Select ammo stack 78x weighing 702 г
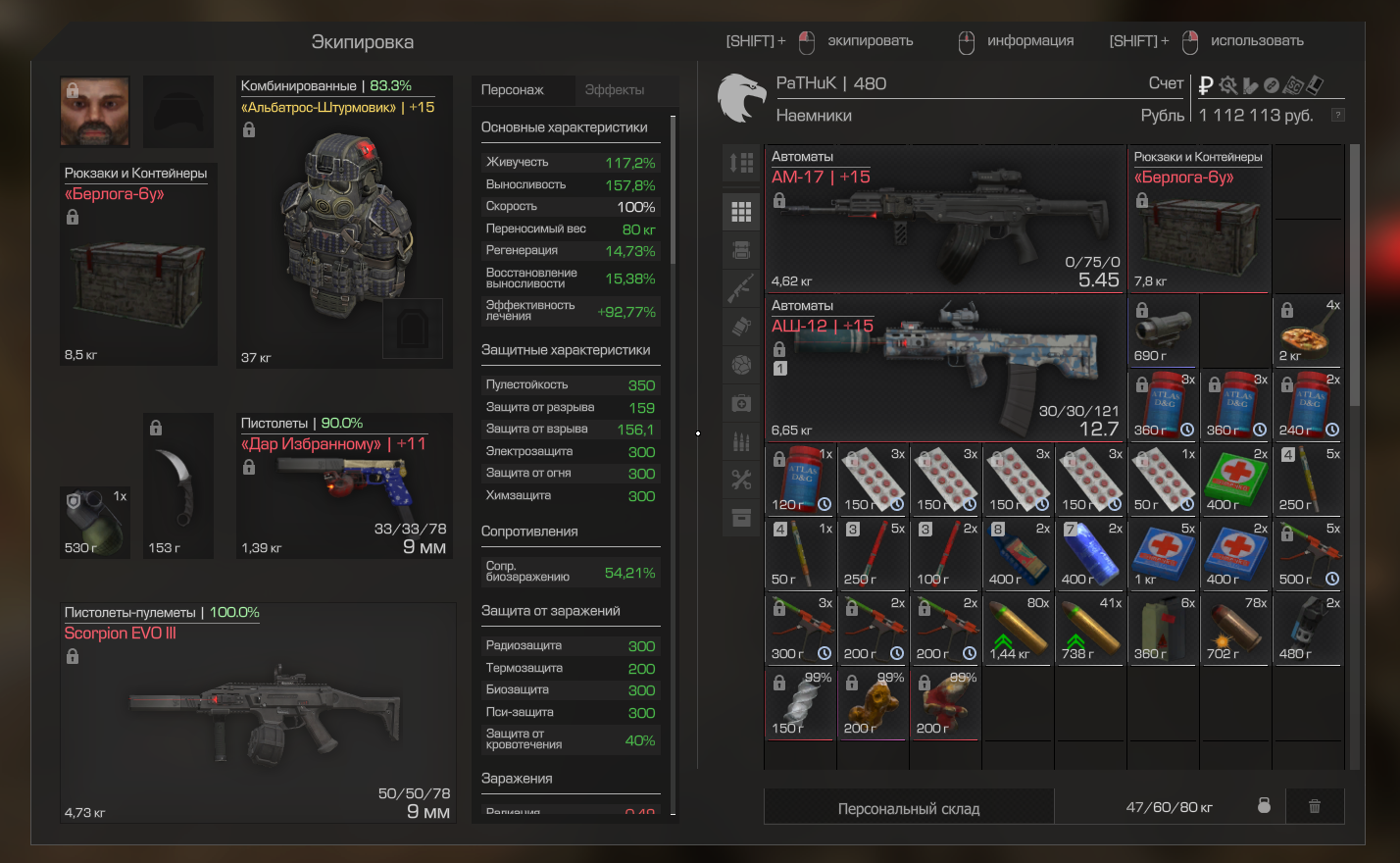The height and width of the screenshot is (863, 1400). 1235,629
